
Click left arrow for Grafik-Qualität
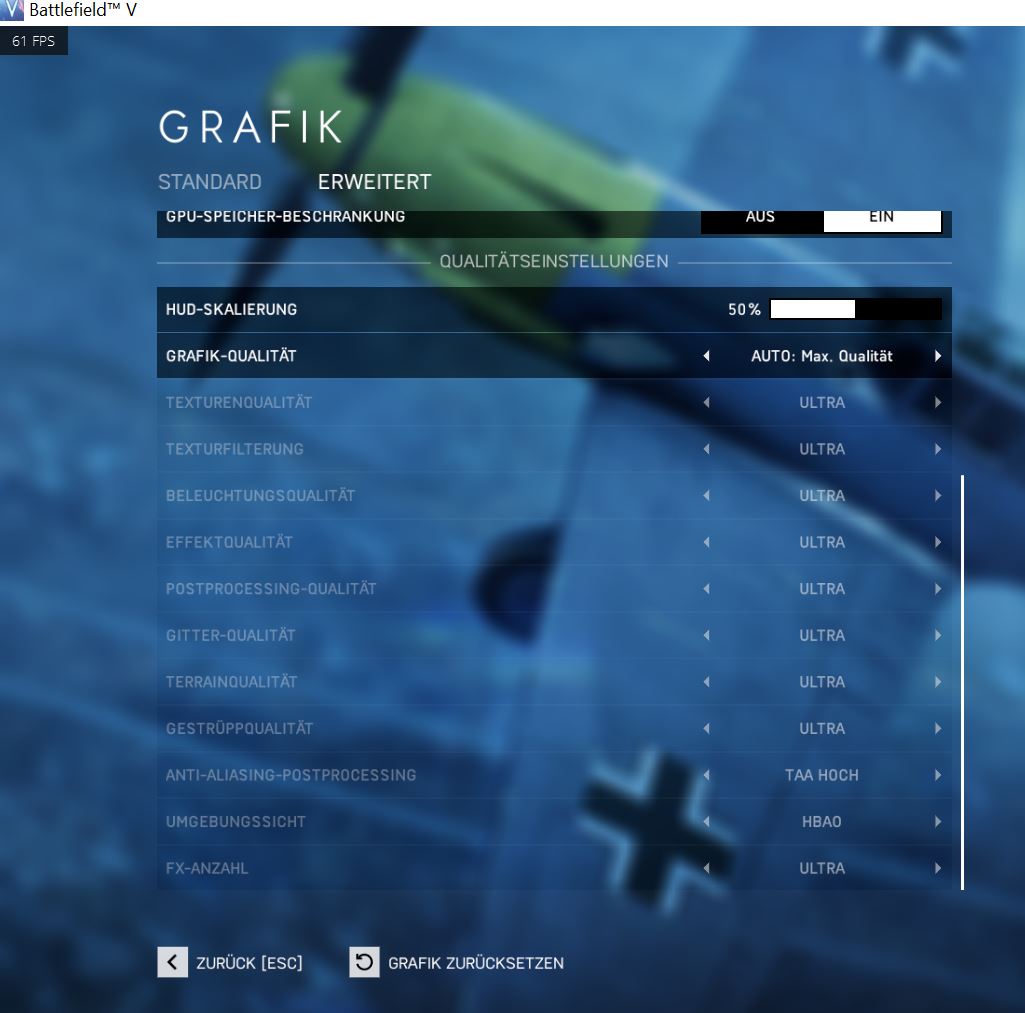(706, 356)
